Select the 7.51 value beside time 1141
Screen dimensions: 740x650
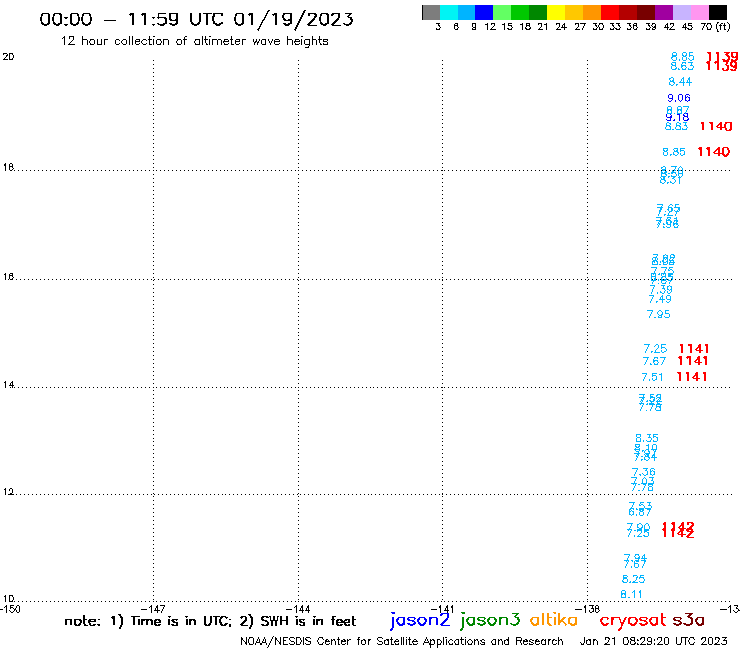coord(652,377)
